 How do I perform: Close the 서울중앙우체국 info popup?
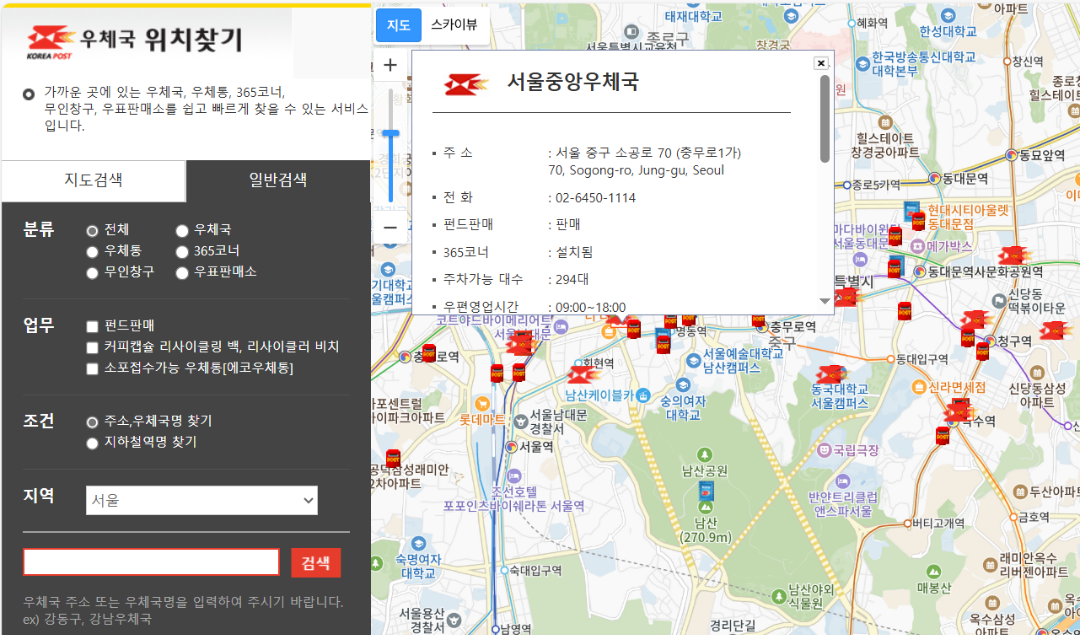point(820,62)
